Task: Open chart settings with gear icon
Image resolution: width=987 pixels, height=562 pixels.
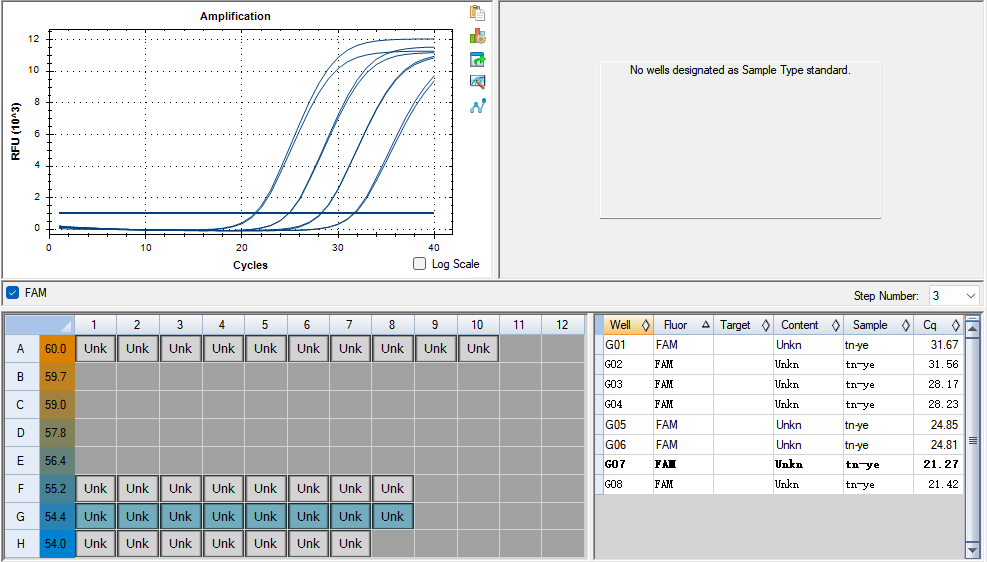Action: click(477, 36)
